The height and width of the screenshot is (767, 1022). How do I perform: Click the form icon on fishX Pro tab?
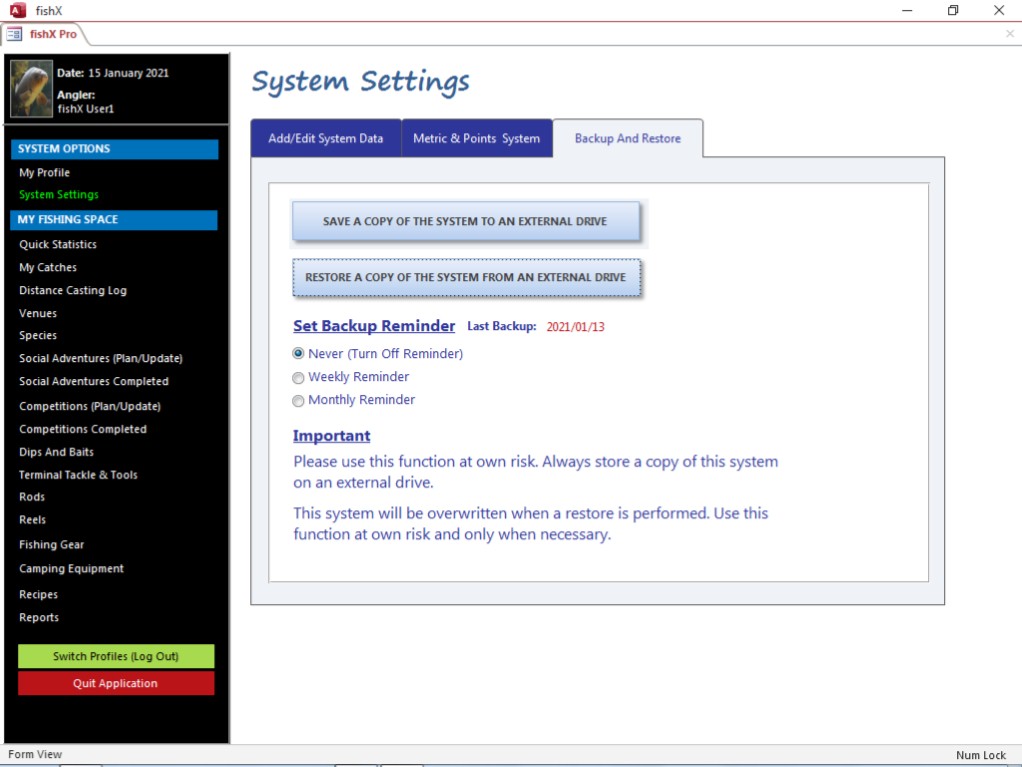click(15, 34)
